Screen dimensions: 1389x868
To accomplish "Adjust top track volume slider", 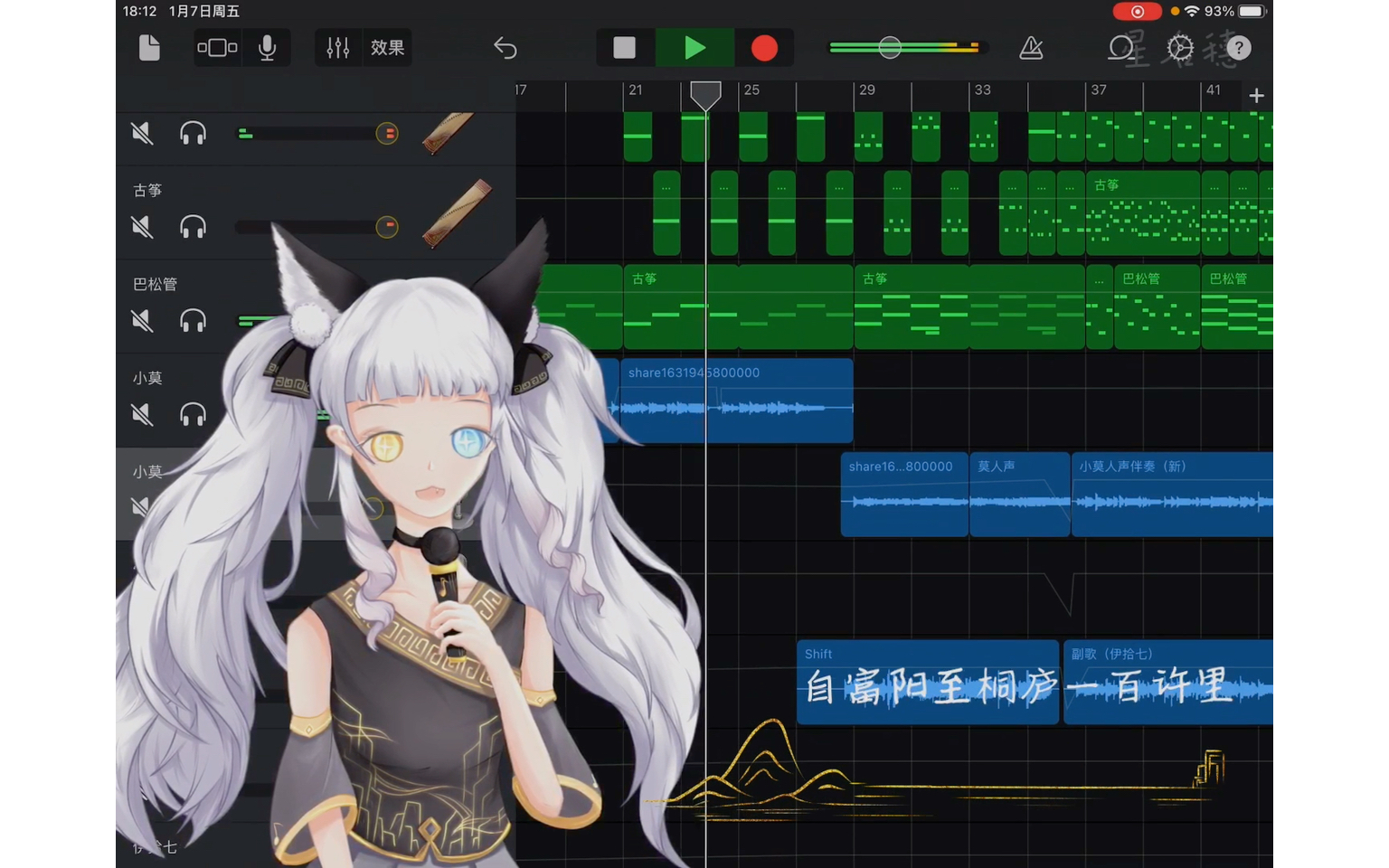I will [x=317, y=134].
